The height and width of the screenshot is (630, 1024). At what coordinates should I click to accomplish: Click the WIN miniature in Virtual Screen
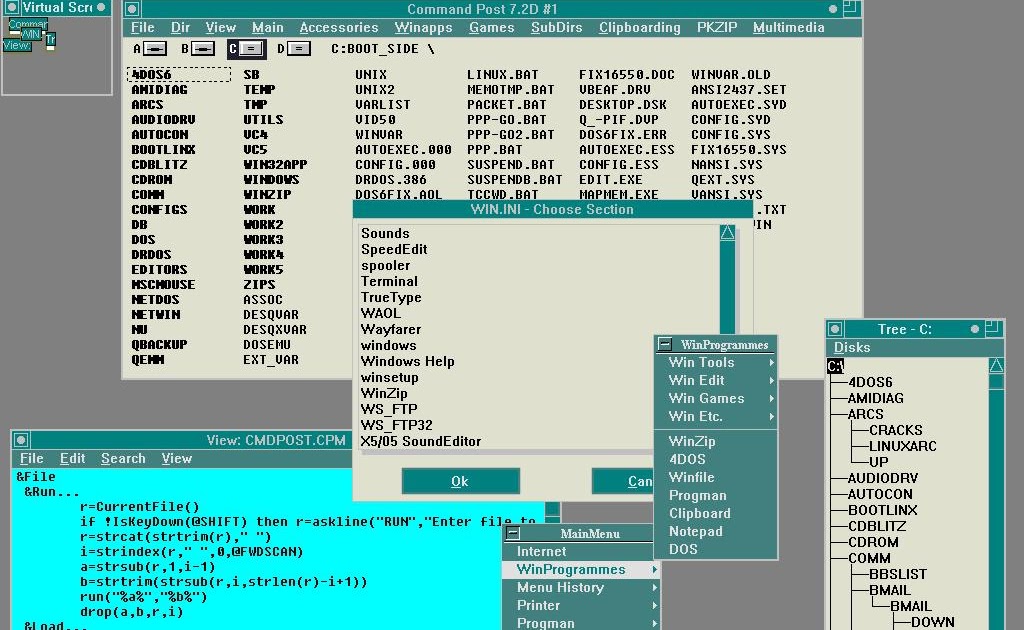pyautogui.click(x=31, y=33)
